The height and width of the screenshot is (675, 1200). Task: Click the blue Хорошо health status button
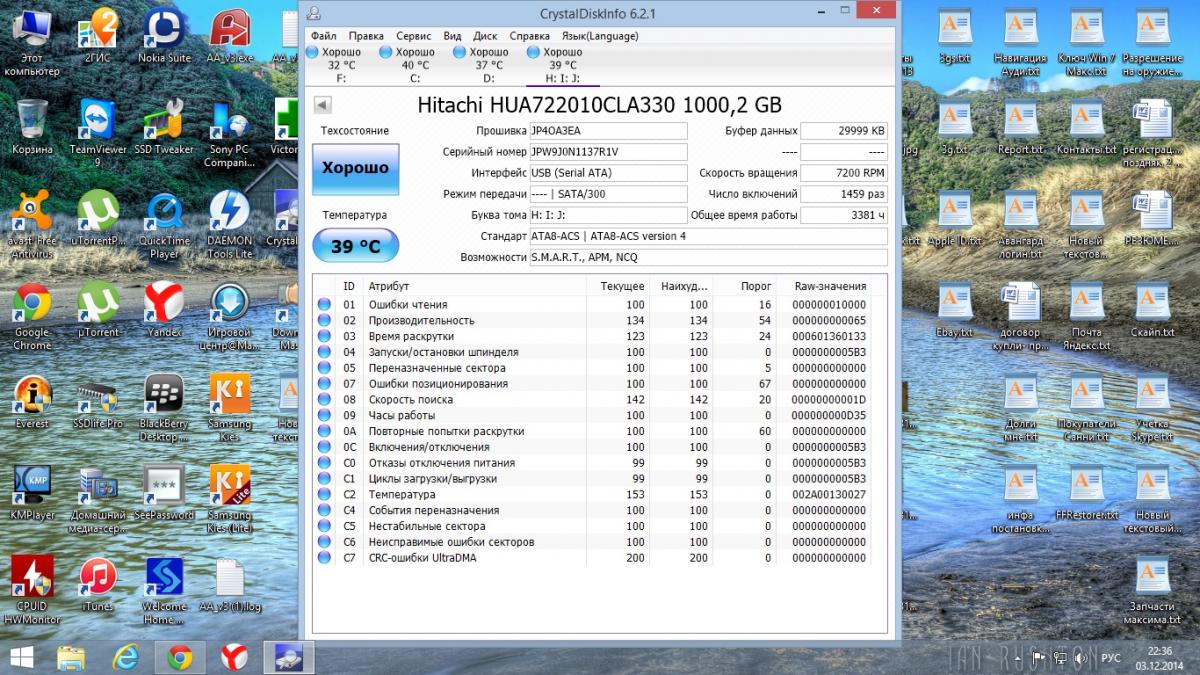[x=355, y=168]
